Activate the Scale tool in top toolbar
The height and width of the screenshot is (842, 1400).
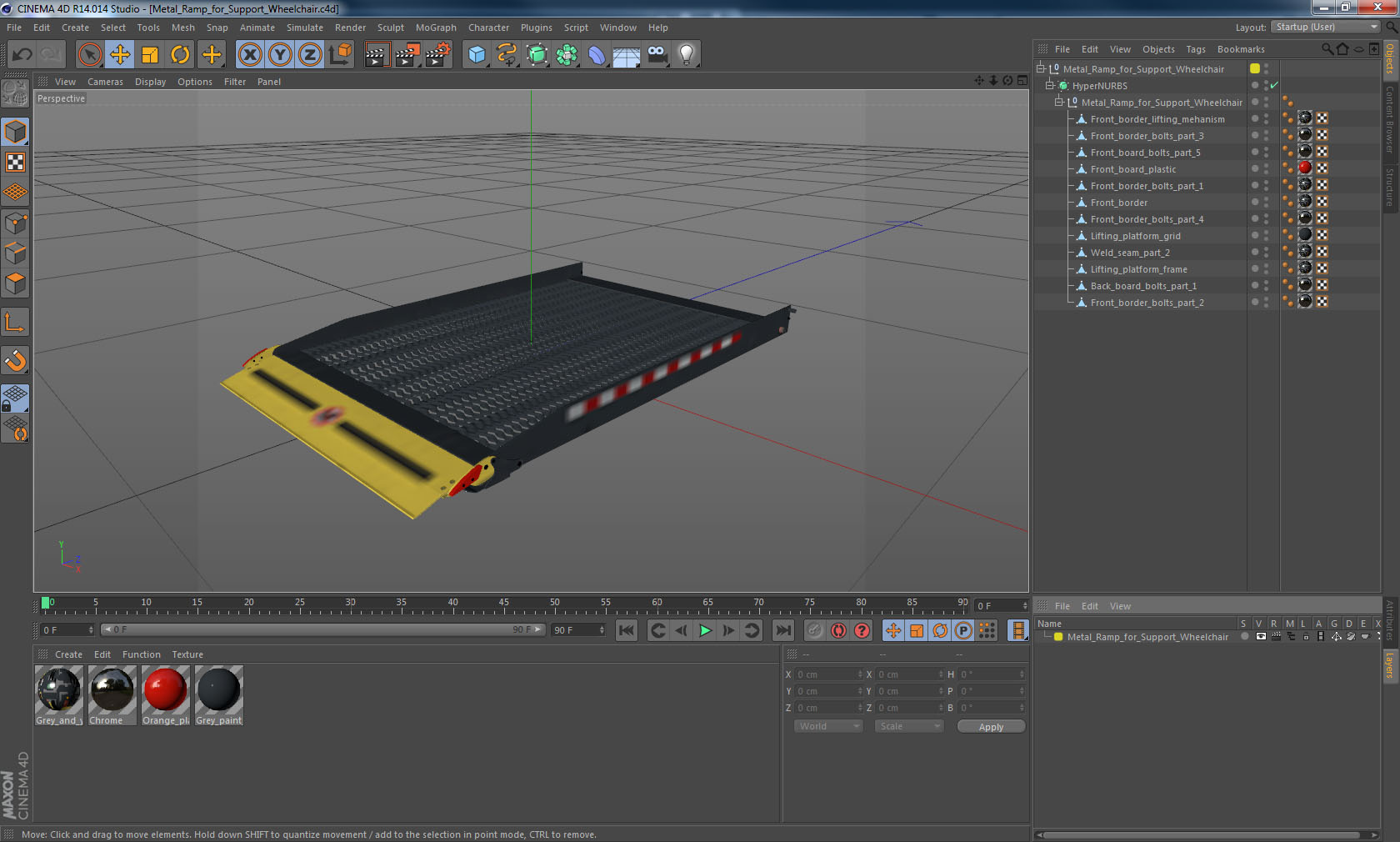coord(150,55)
